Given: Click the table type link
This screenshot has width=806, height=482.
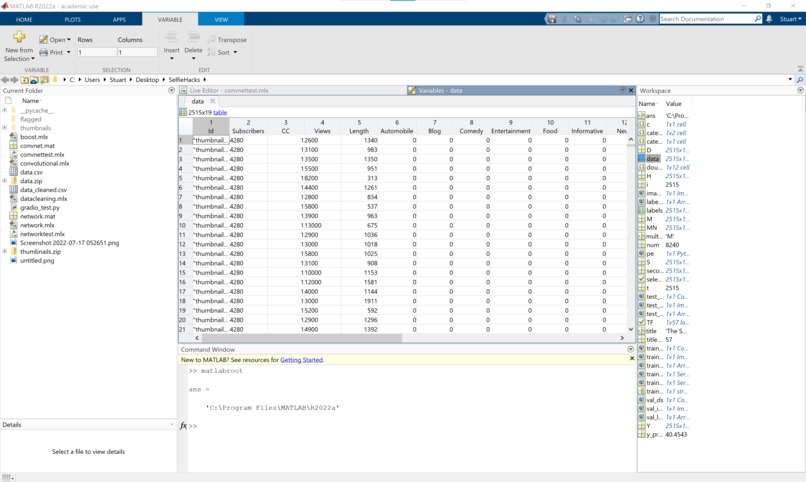Looking at the screenshot, I should [220, 113].
